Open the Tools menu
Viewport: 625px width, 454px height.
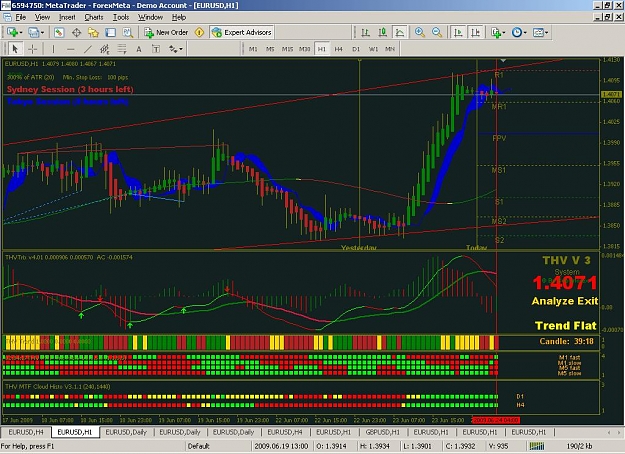pyautogui.click(x=121, y=17)
